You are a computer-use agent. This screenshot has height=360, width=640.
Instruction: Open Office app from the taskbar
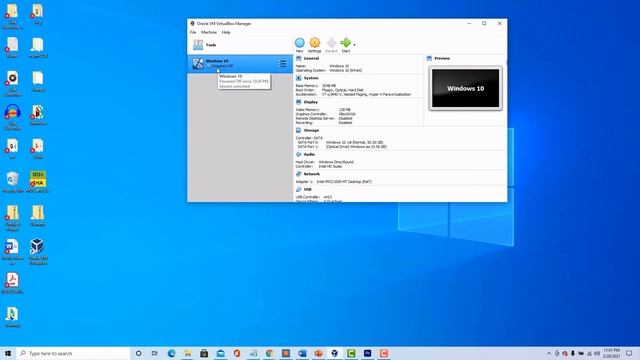point(237,353)
